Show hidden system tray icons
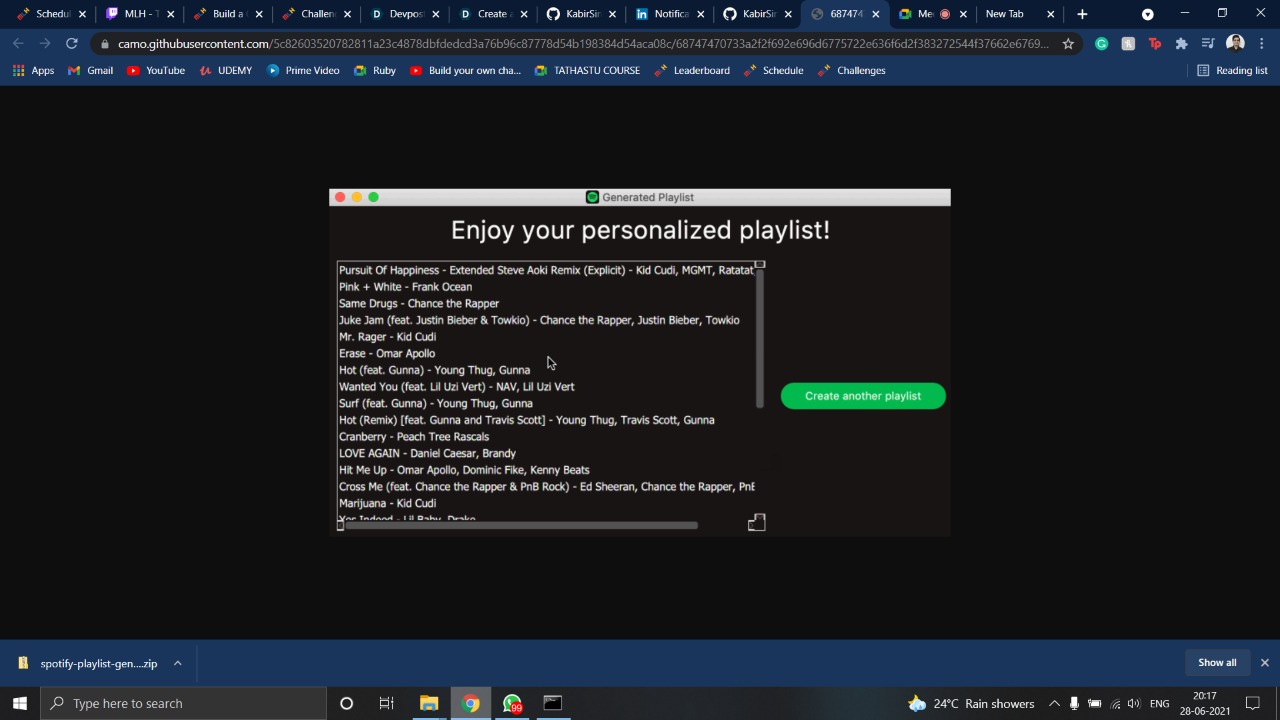Screen dimensions: 1280x720 coord(1054,703)
